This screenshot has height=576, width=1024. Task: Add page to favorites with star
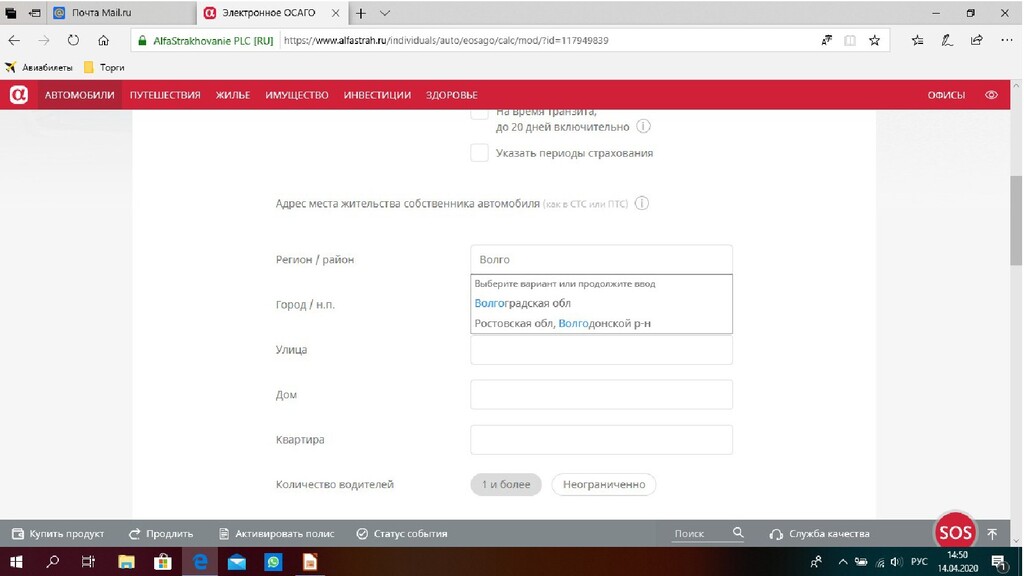pos(874,40)
